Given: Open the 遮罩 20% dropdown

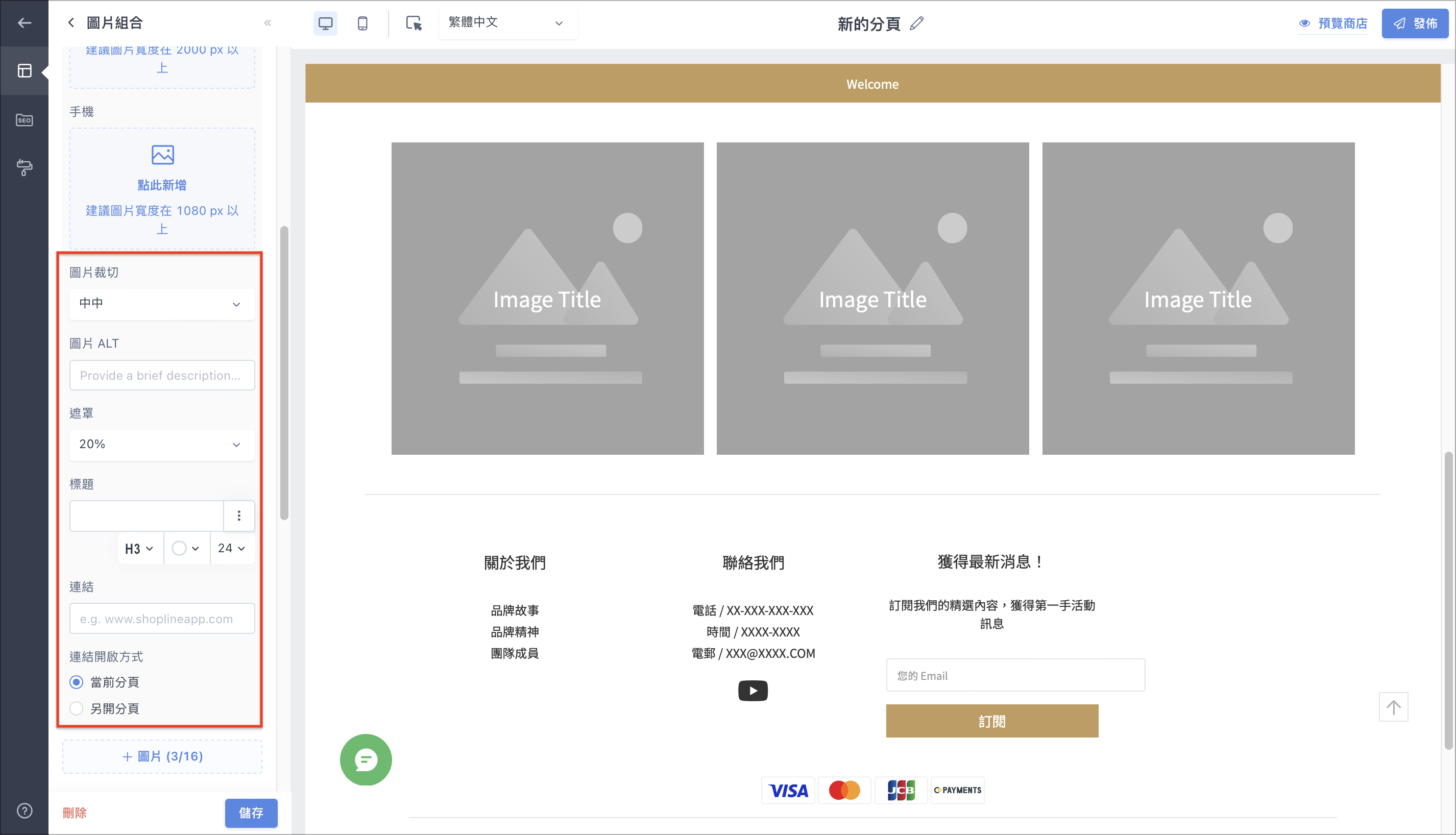Looking at the screenshot, I should tap(162, 445).
